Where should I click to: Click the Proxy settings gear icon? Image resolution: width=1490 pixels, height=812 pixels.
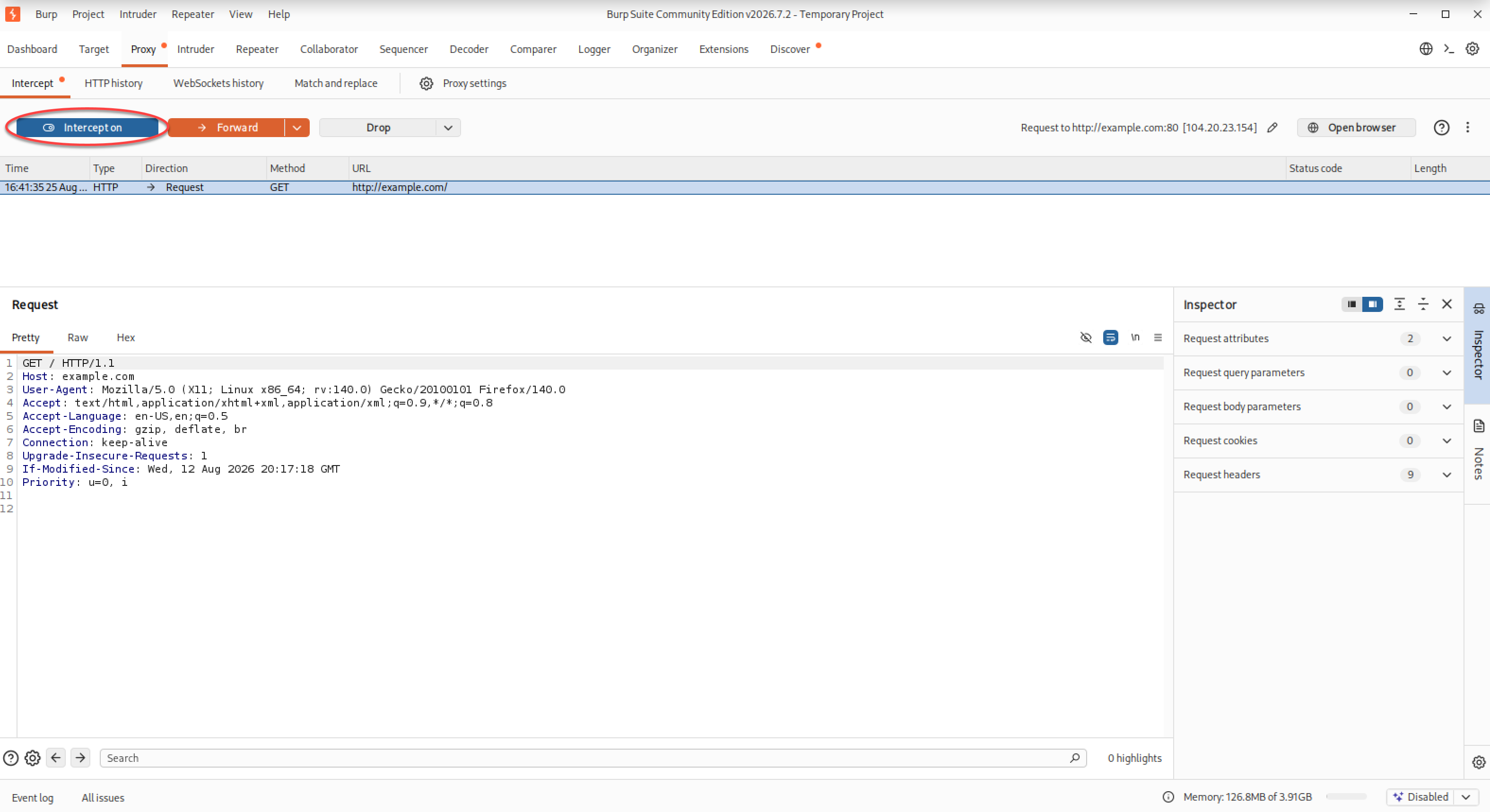click(427, 83)
